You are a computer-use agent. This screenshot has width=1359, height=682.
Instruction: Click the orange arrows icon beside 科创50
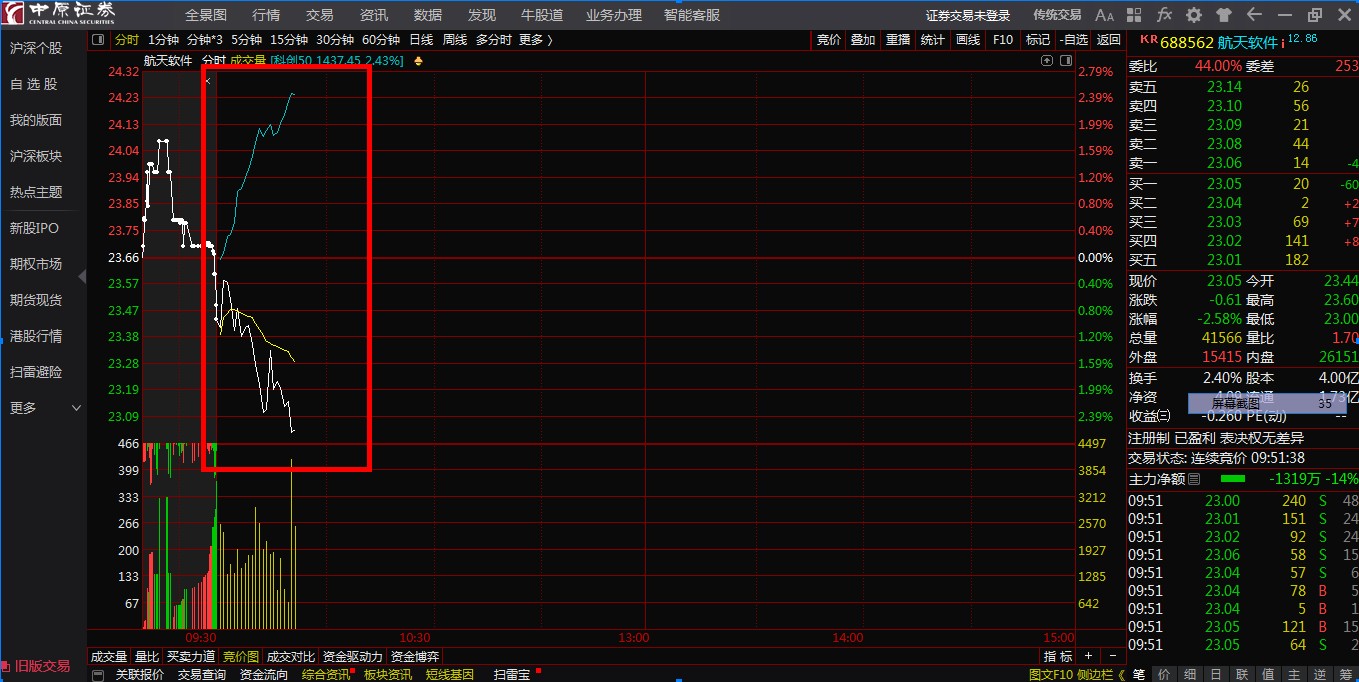click(418, 61)
